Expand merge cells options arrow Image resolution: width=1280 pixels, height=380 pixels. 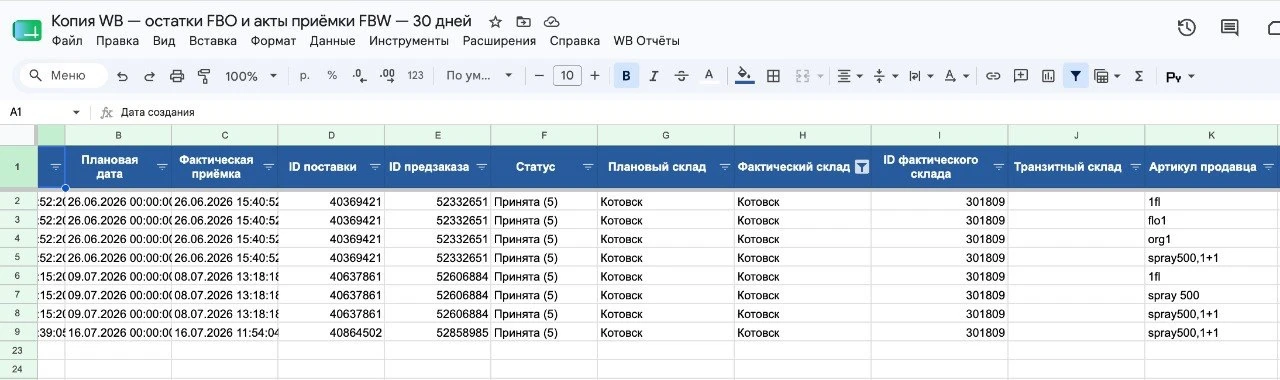(x=821, y=76)
